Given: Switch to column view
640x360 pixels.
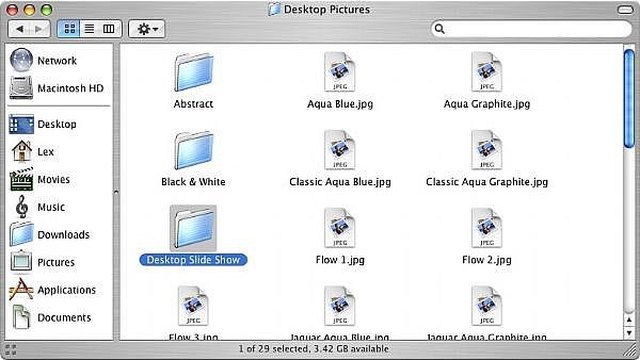Looking at the screenshot, I should (x=109, y=29).
